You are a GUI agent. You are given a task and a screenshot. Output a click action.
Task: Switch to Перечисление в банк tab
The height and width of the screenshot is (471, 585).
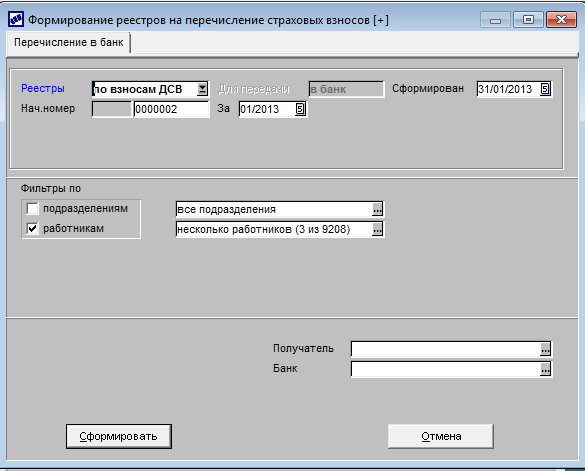pyautogui.click(x=68, y=42)
